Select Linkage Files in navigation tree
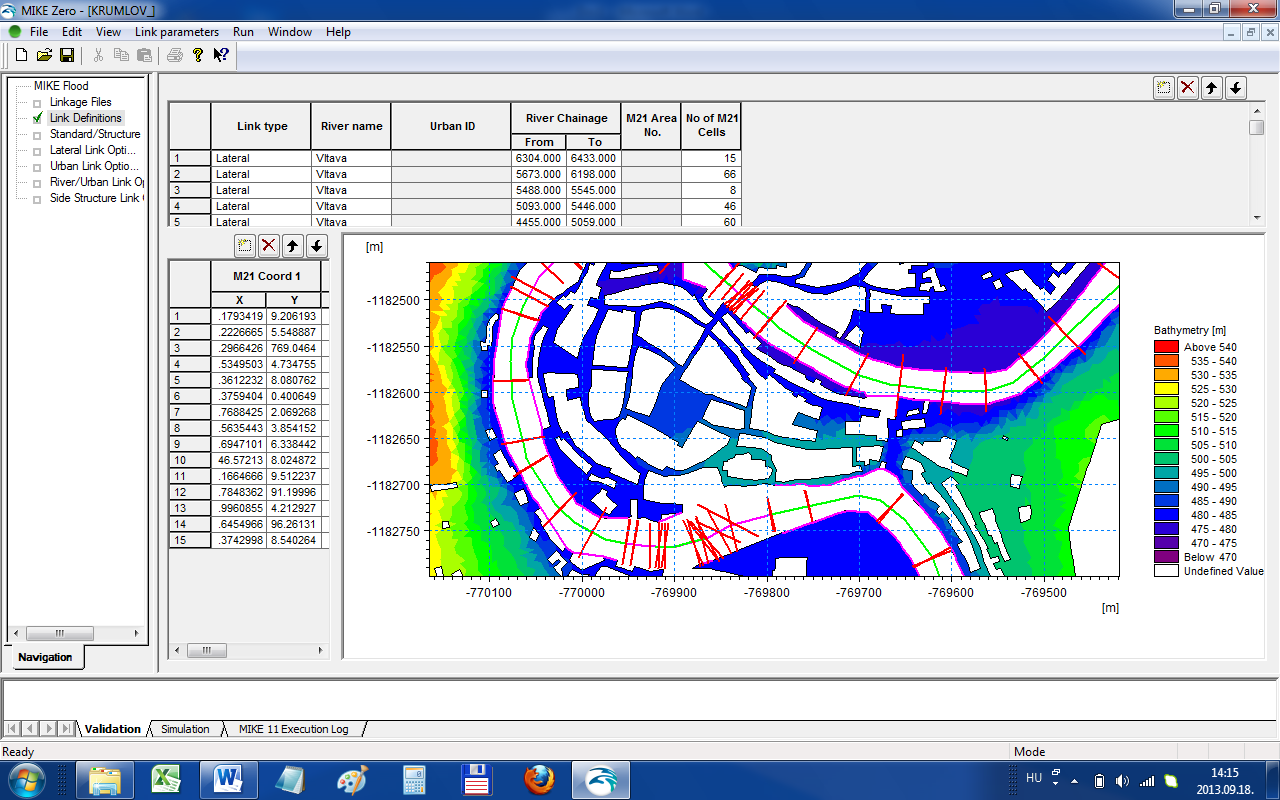The image size is (1280, 800). (x=81, y=102)
